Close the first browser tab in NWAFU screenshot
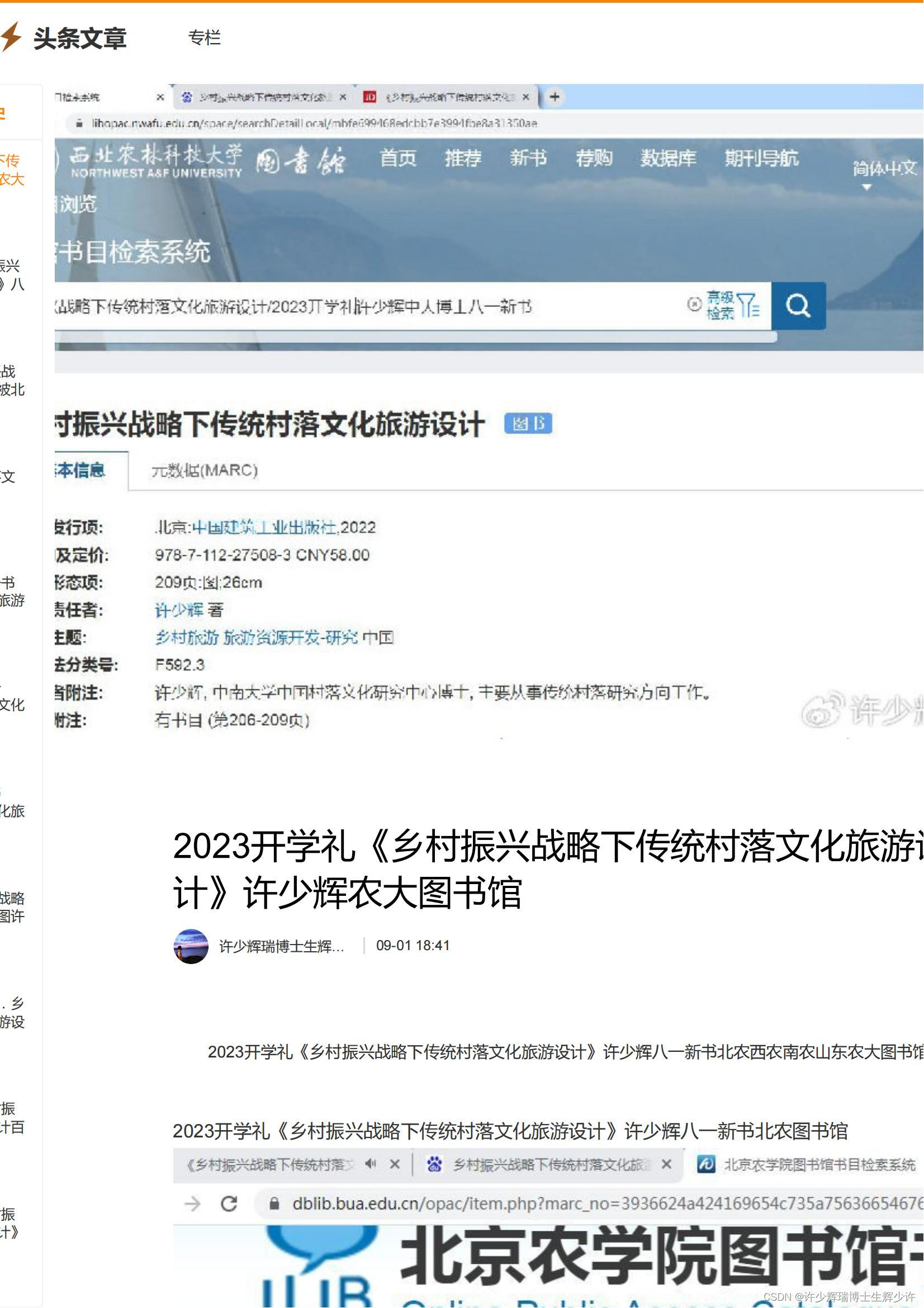Image resolution: width=924 pixels, height=1308 pixels. 160,97
